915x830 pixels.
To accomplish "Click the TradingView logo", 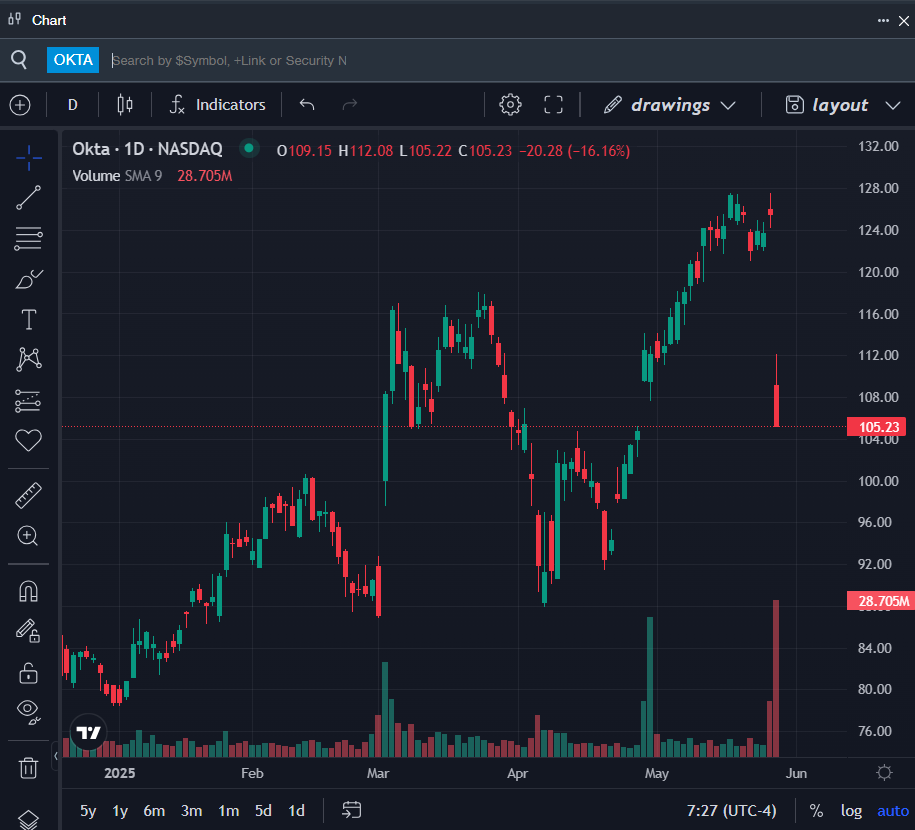I will 89,733.
